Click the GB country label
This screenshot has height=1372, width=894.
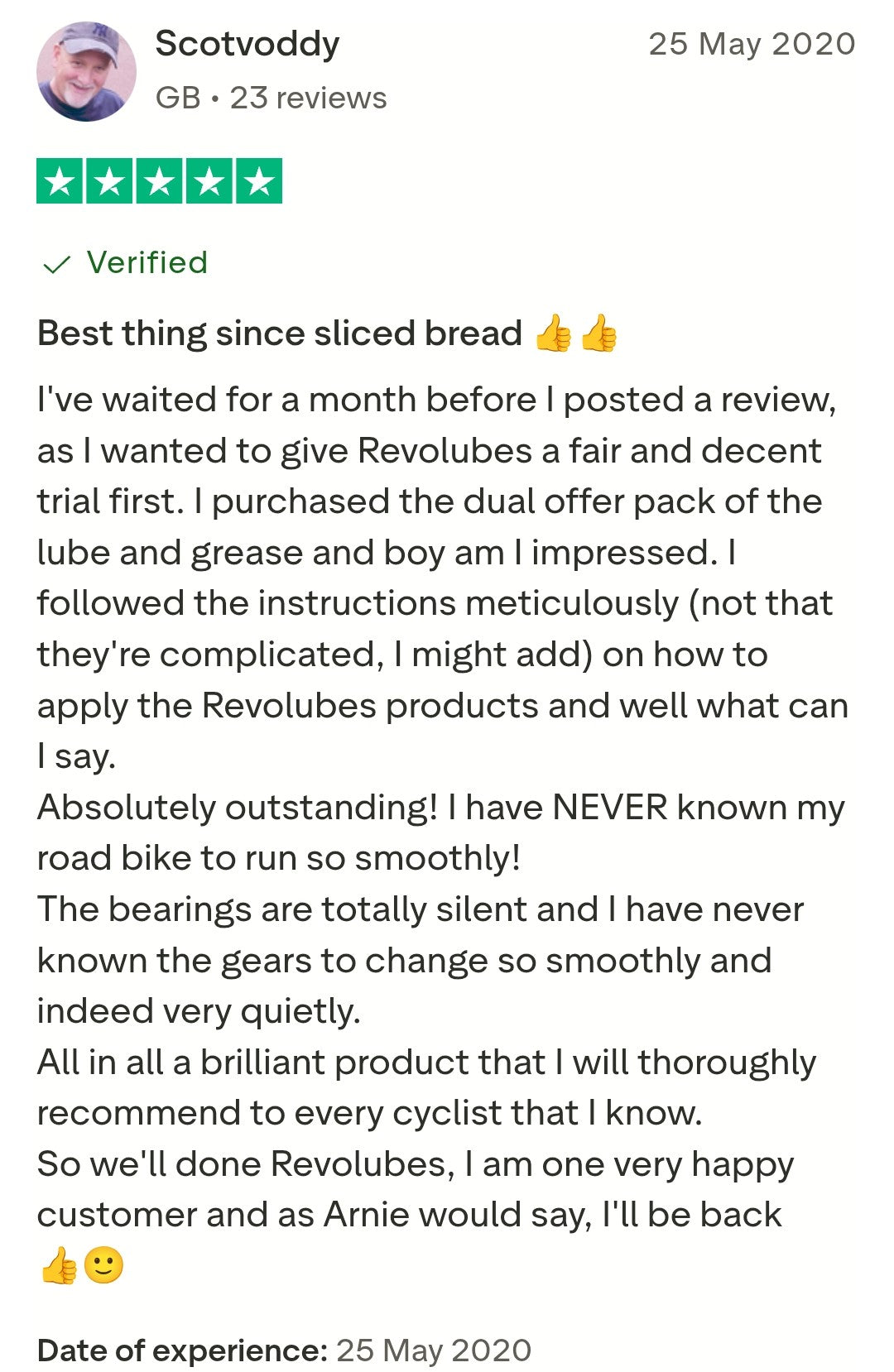coord(178,98)
